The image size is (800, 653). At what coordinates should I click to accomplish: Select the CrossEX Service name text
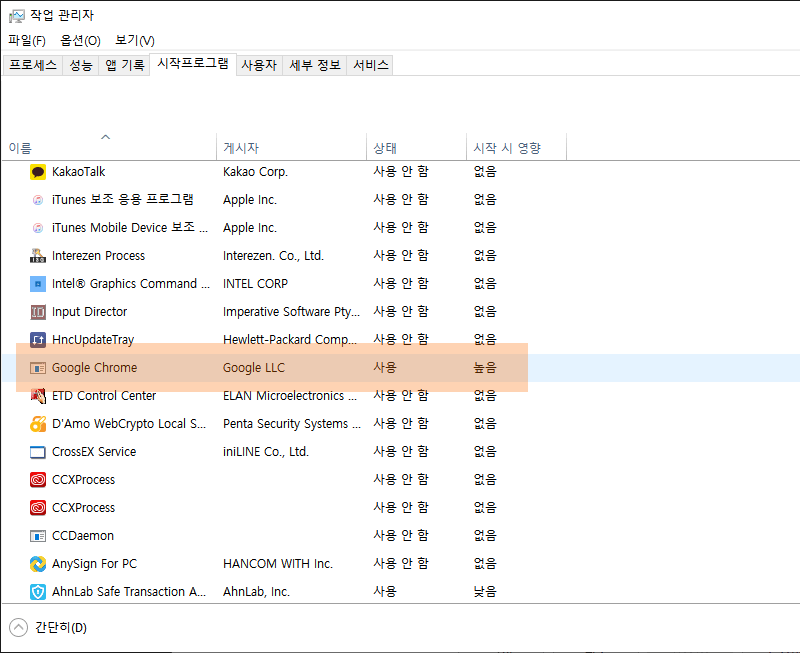pos(94,452)
